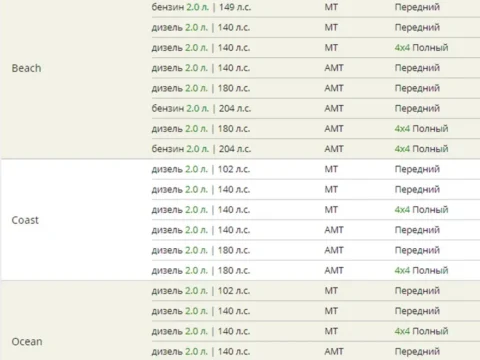
Task: Select Beach 'дизель 180 л.с.' engine with 4x4 drive
Action: tap(201, 129)
